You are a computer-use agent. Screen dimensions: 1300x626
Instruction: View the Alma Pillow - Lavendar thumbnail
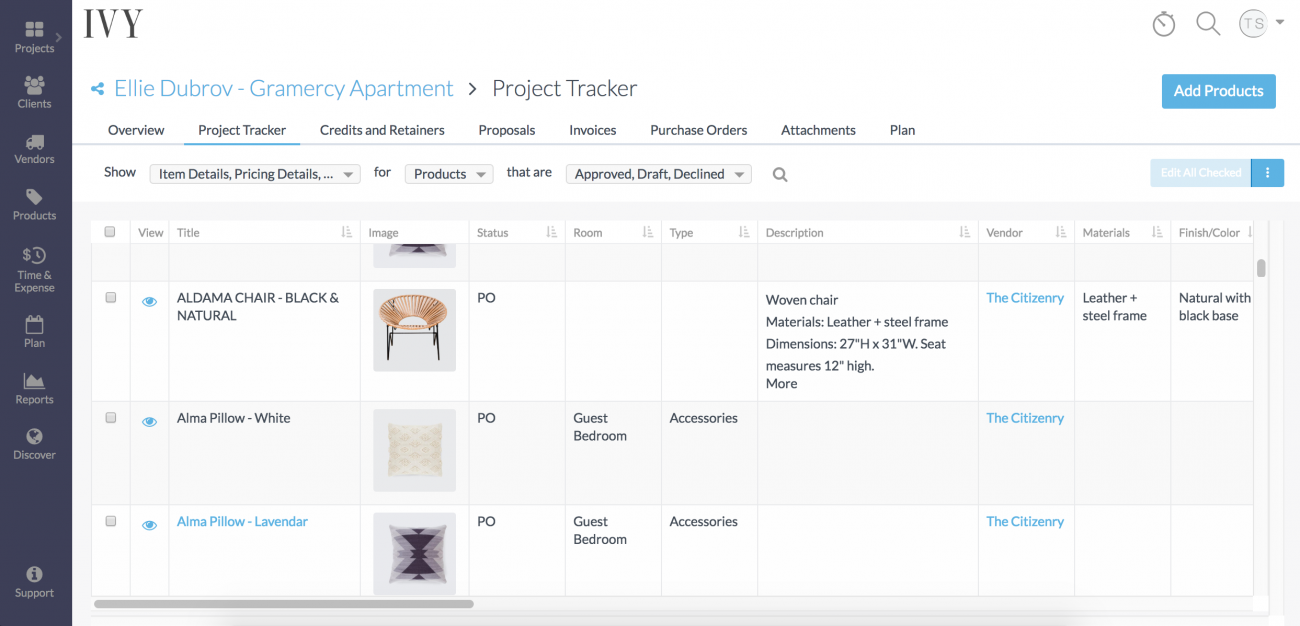(x=414, y=553)
